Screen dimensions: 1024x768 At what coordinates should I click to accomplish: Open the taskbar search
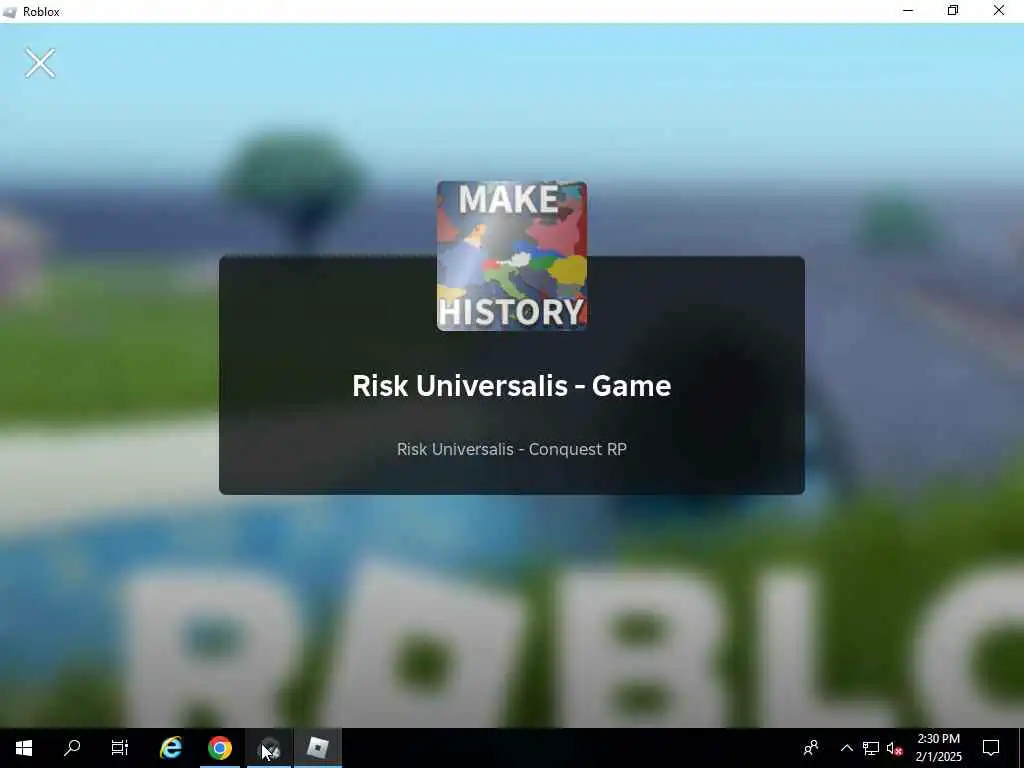pos(72,748)
